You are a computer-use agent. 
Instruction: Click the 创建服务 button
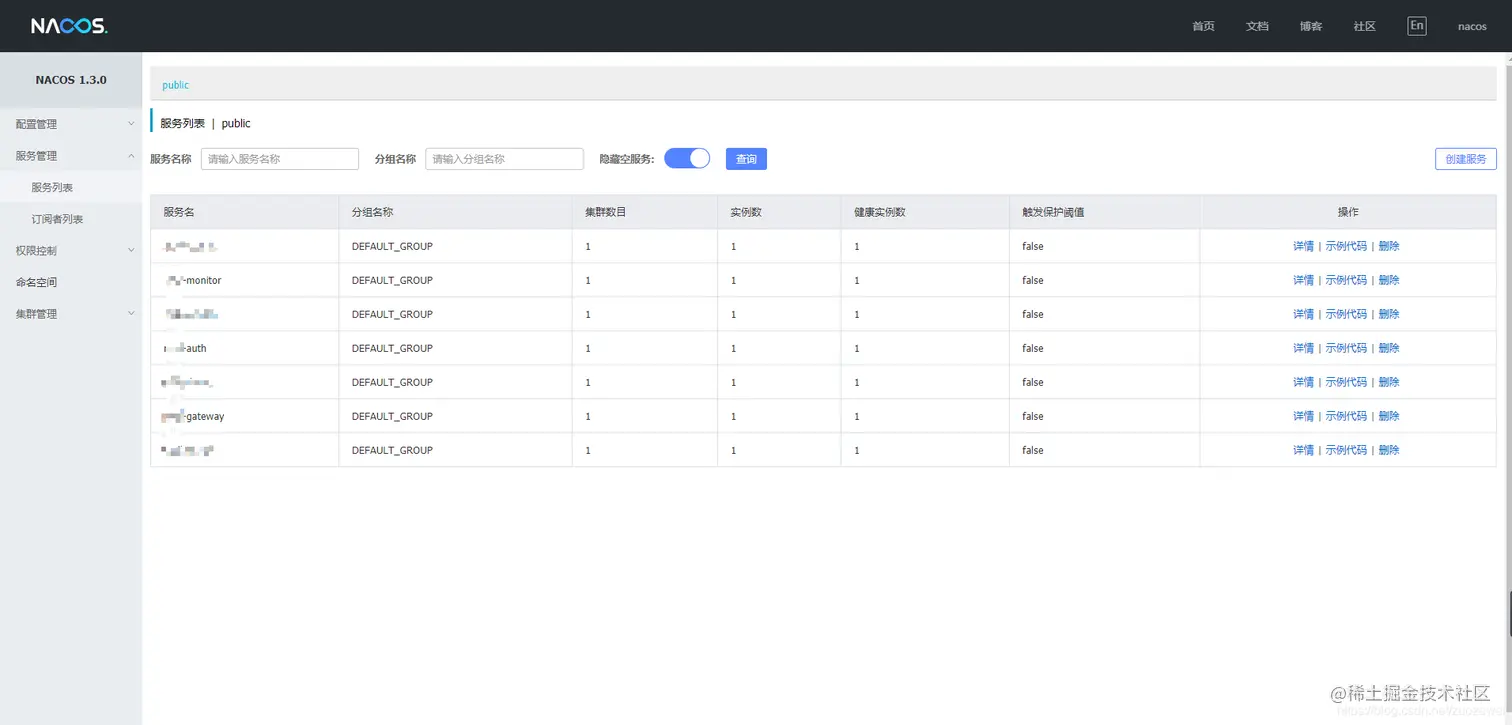(x=1466, y=159)
